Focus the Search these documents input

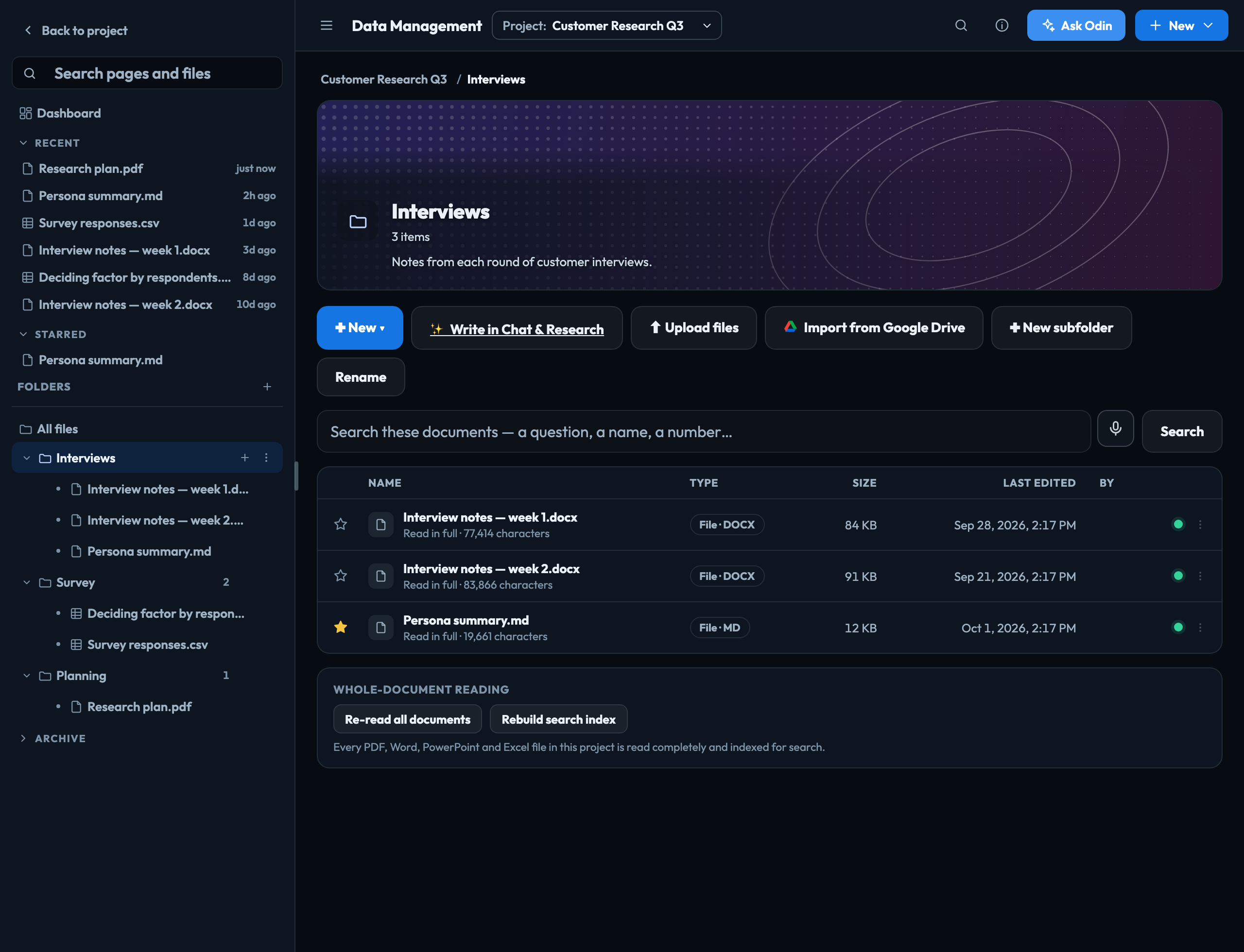[703, 431]
